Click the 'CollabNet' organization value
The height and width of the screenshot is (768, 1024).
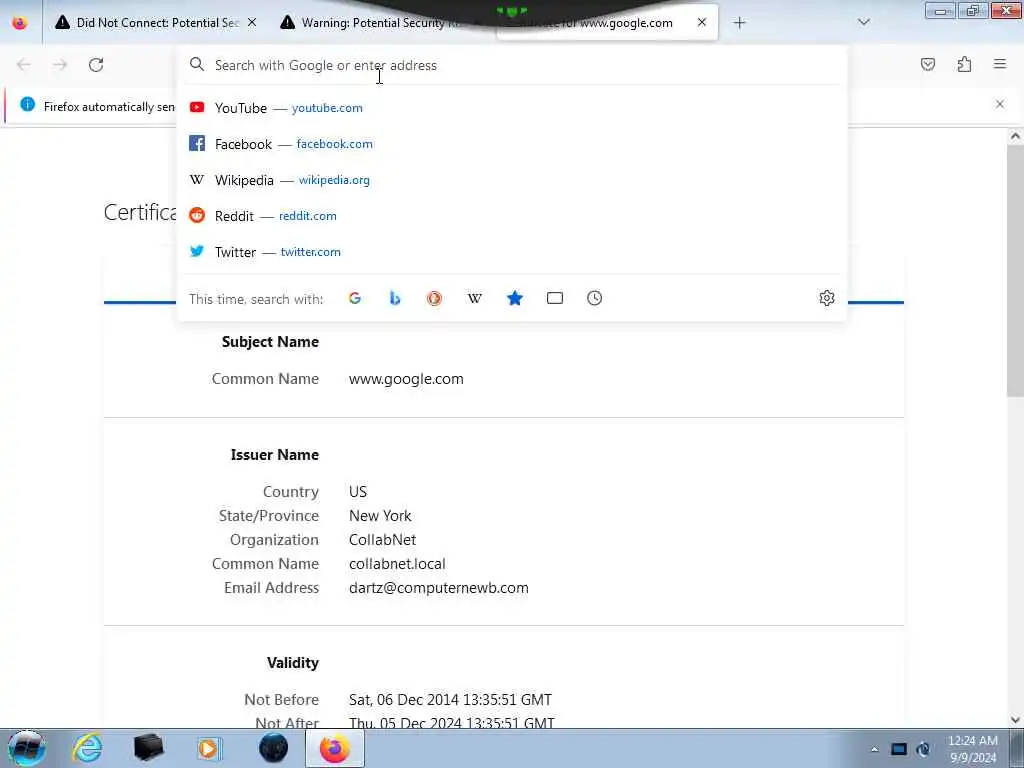tap(382, 539)
